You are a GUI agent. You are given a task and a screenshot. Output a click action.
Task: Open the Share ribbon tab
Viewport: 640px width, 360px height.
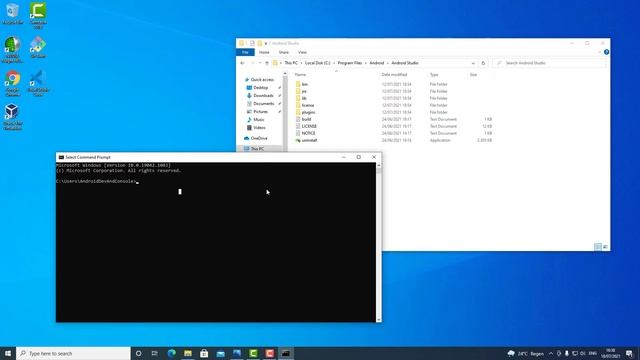284,52
